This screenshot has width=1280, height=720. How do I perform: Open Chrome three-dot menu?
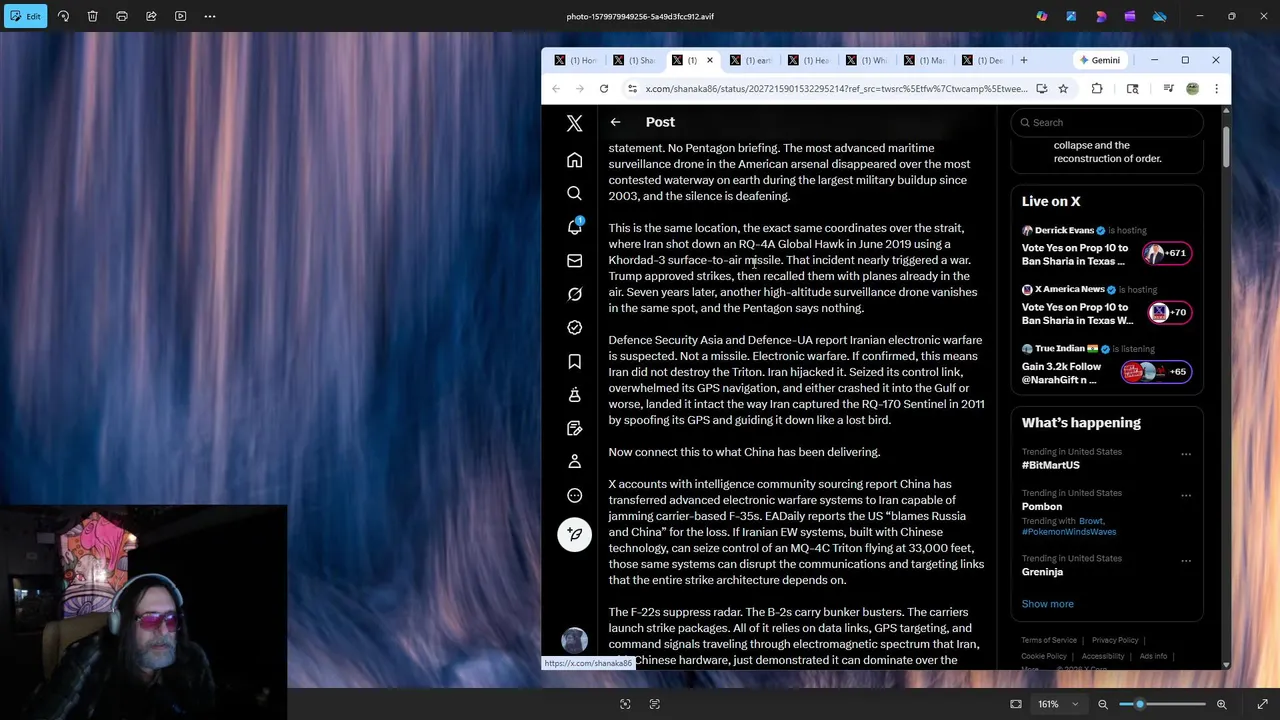(x=1216, y=89)
